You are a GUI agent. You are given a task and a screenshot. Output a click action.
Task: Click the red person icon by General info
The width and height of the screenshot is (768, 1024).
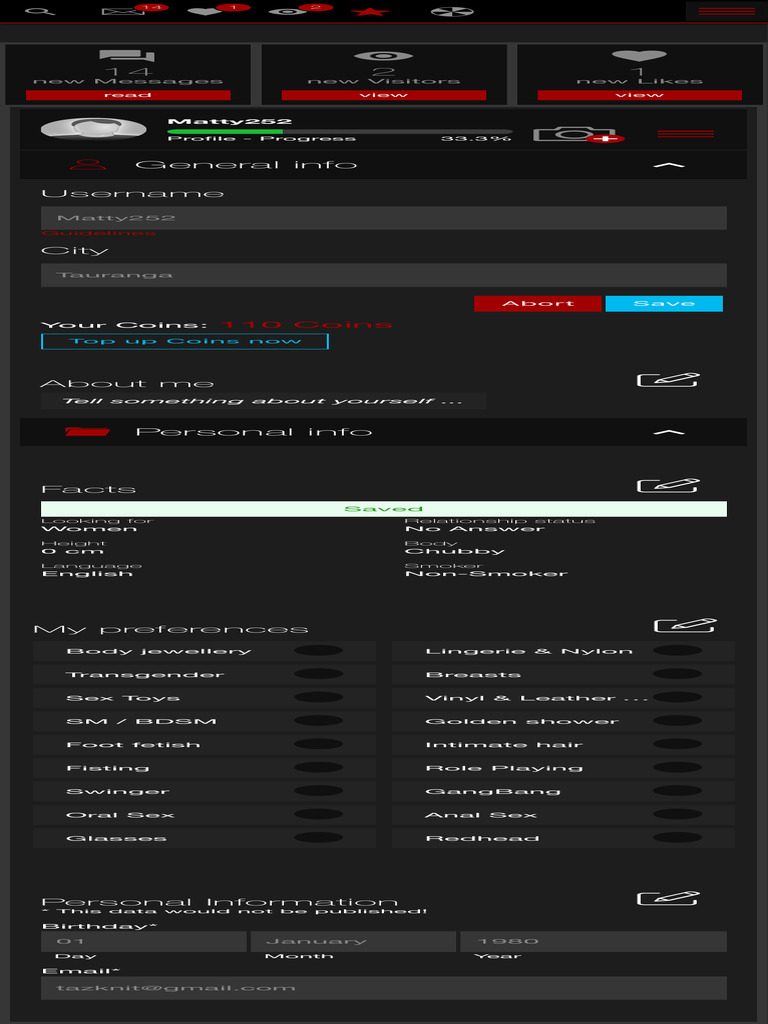[88, 164]
